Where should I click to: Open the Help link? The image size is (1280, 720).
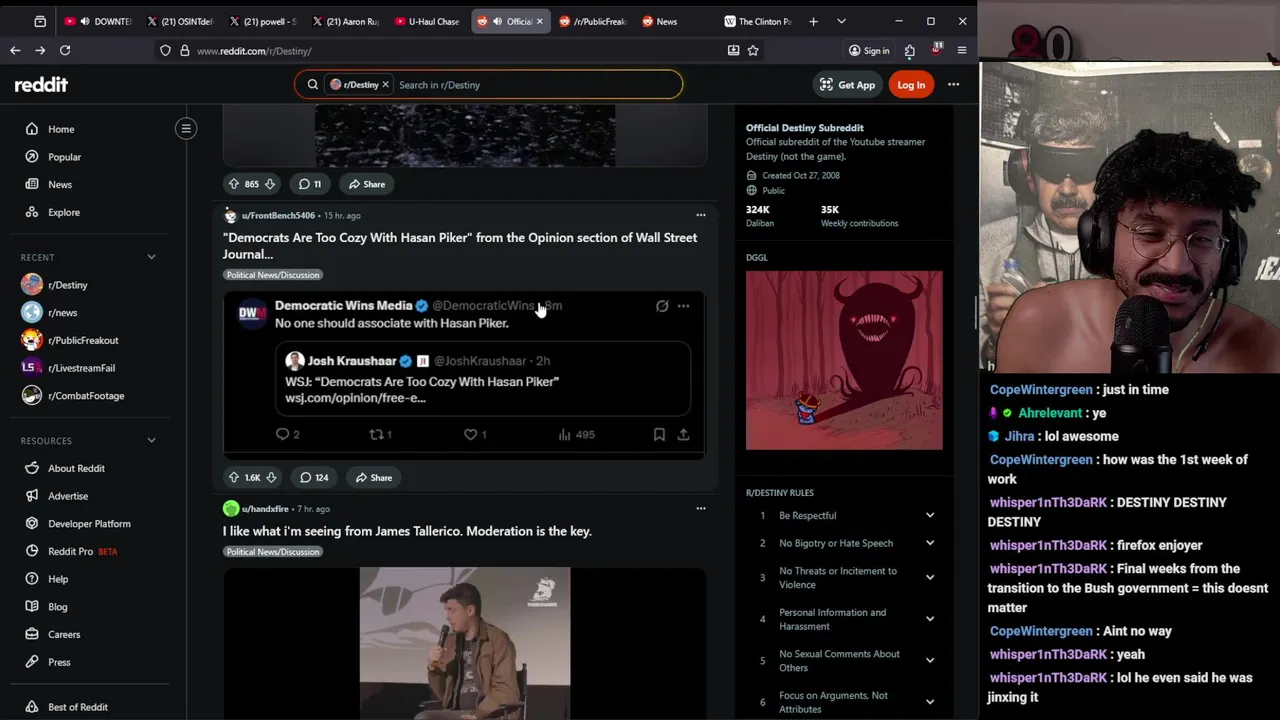[x=58, y=579]
